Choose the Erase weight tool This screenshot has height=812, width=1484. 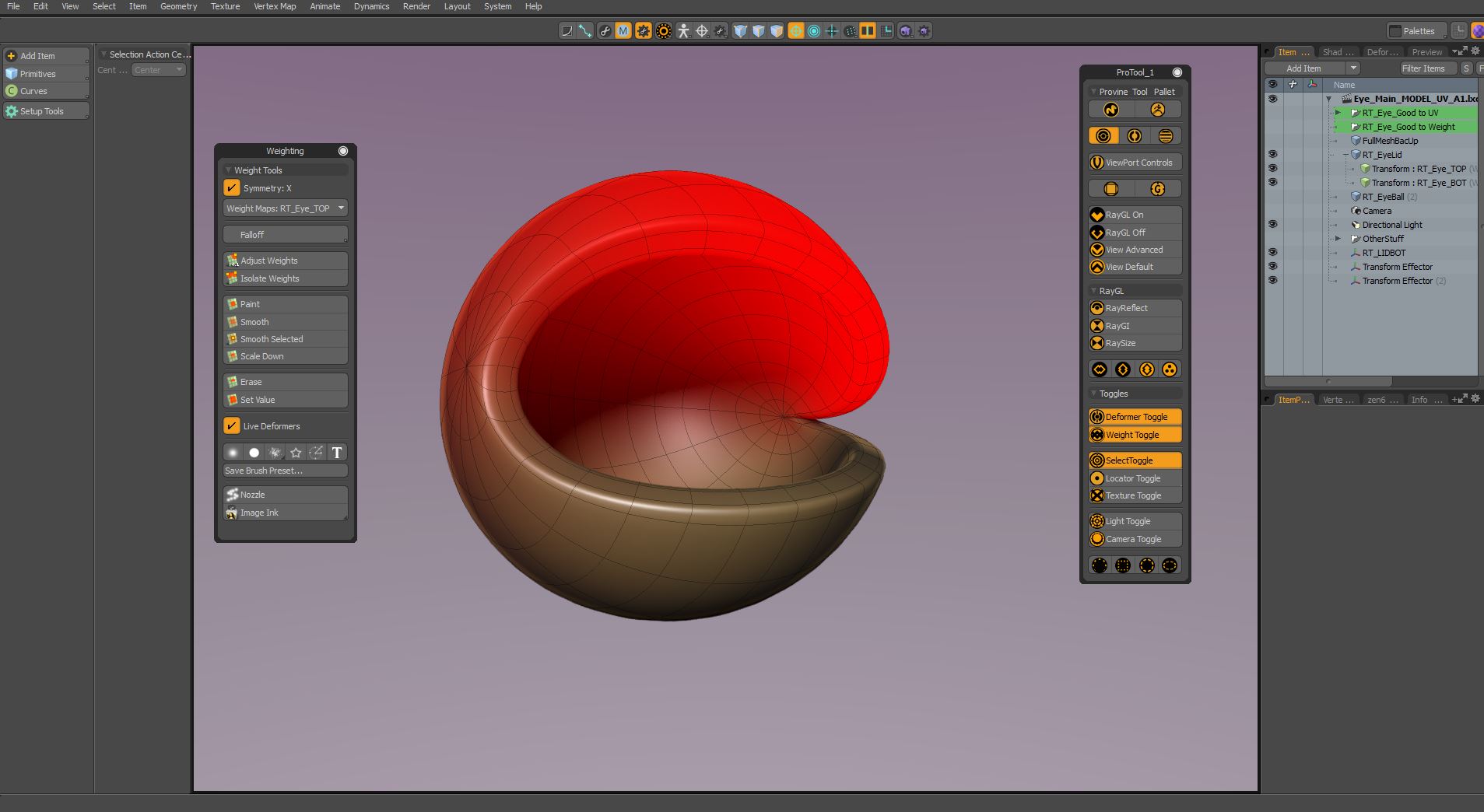tap(285, 382)
